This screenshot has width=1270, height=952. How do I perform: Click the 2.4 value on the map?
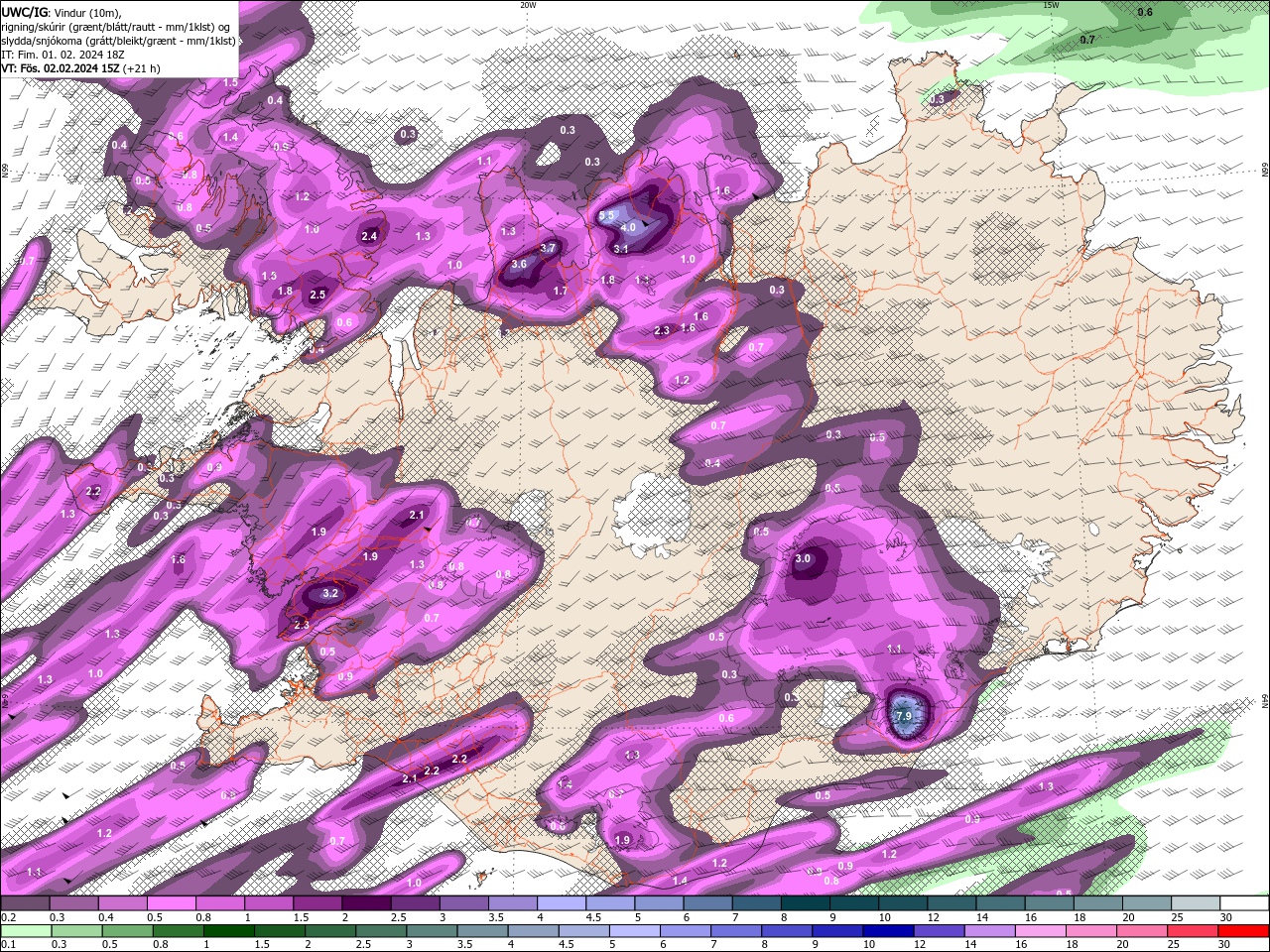click(370, 236)
